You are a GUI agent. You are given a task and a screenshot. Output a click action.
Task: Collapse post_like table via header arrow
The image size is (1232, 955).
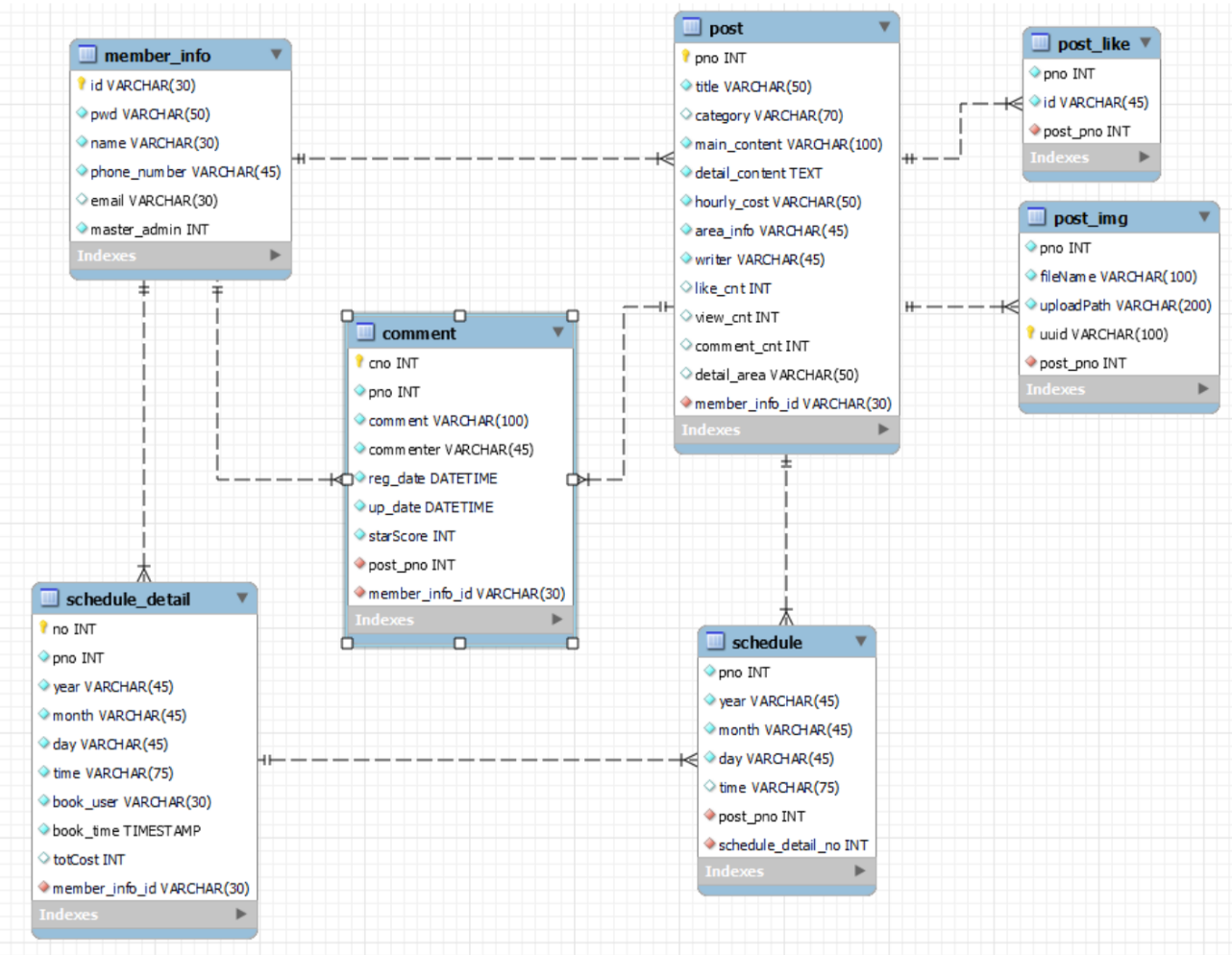click(x=1146, y=42)
